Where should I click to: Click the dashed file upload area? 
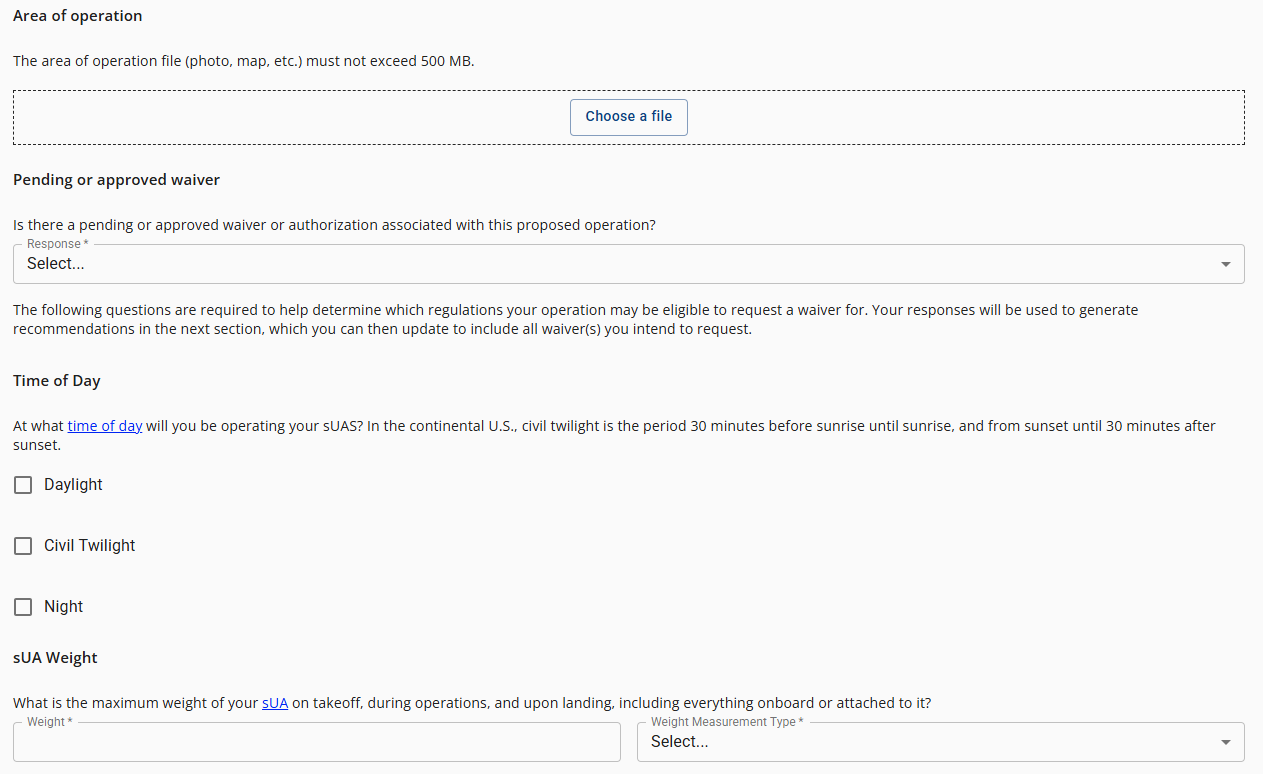300,117
